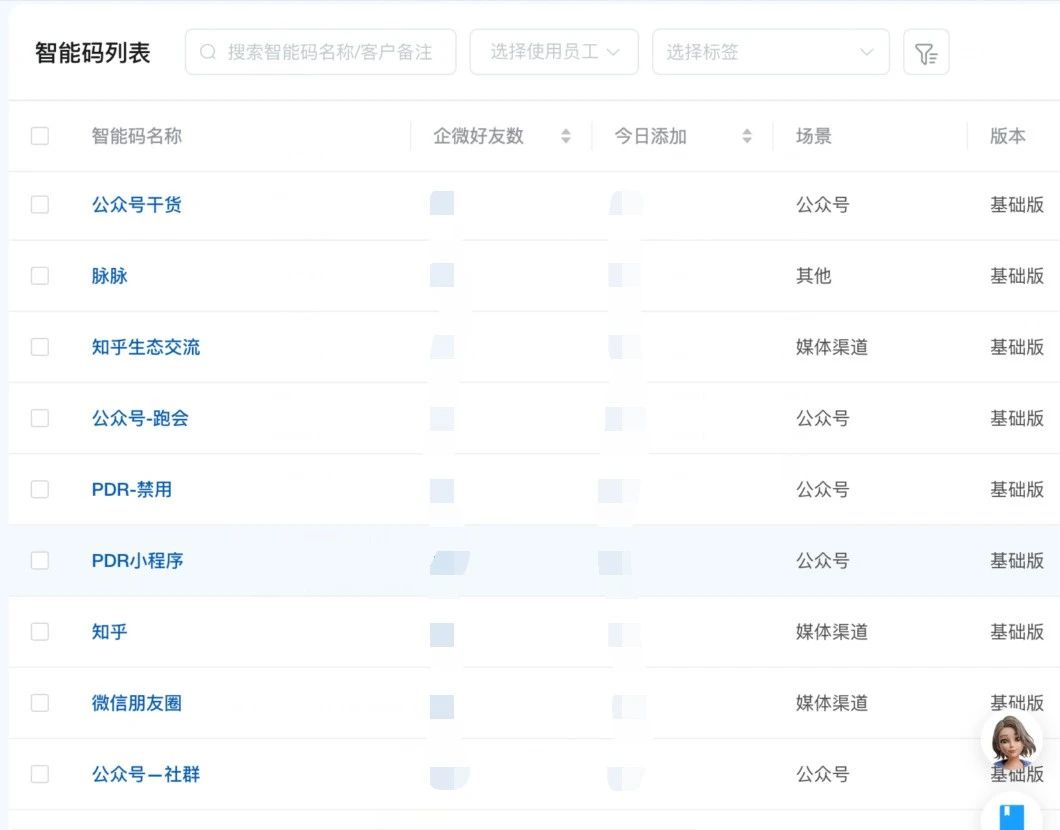Image resolution: width=1060 pixels, height=830 pixels.
Task: Click the 知乎 smart code link
Action: pyautogui.click(x=110, y=632)
